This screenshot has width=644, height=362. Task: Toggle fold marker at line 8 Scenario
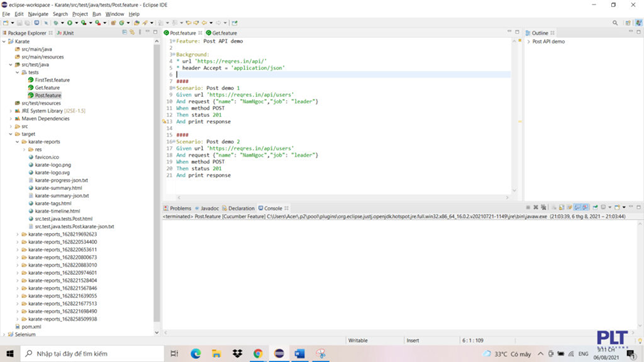point(174,88)
